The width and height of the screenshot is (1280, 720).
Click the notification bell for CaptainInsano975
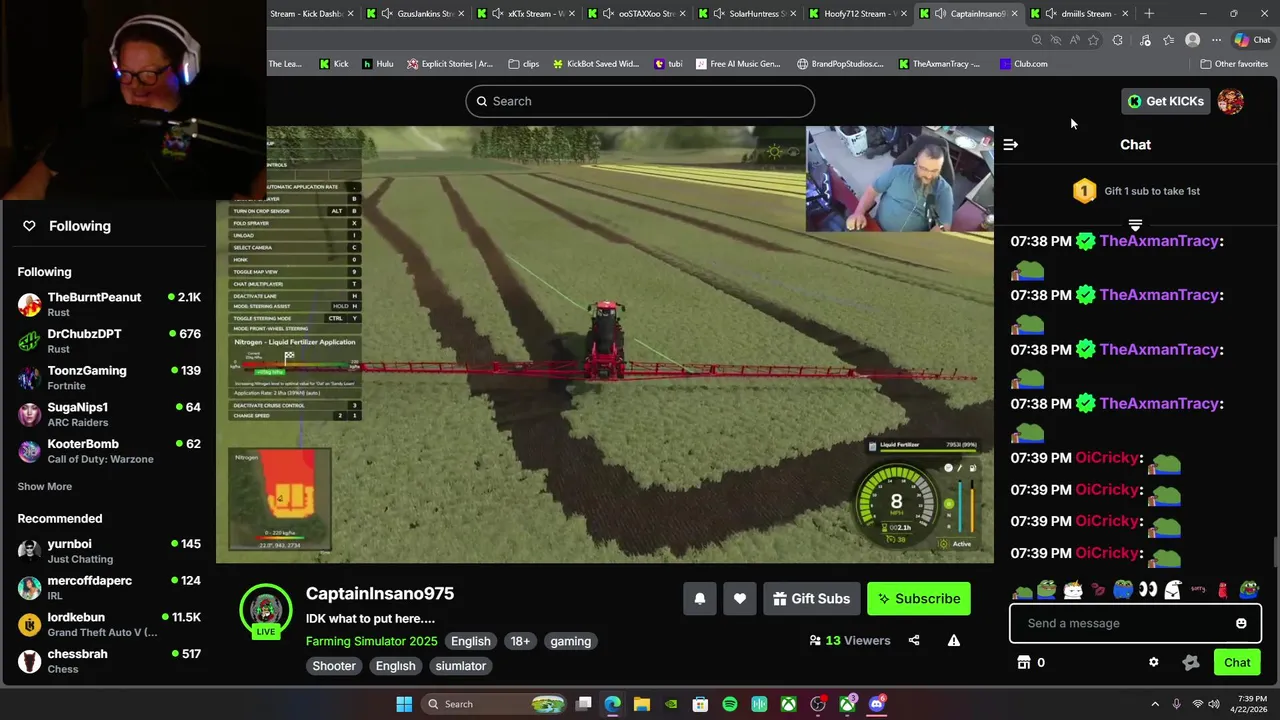click(x=700, y=598)
